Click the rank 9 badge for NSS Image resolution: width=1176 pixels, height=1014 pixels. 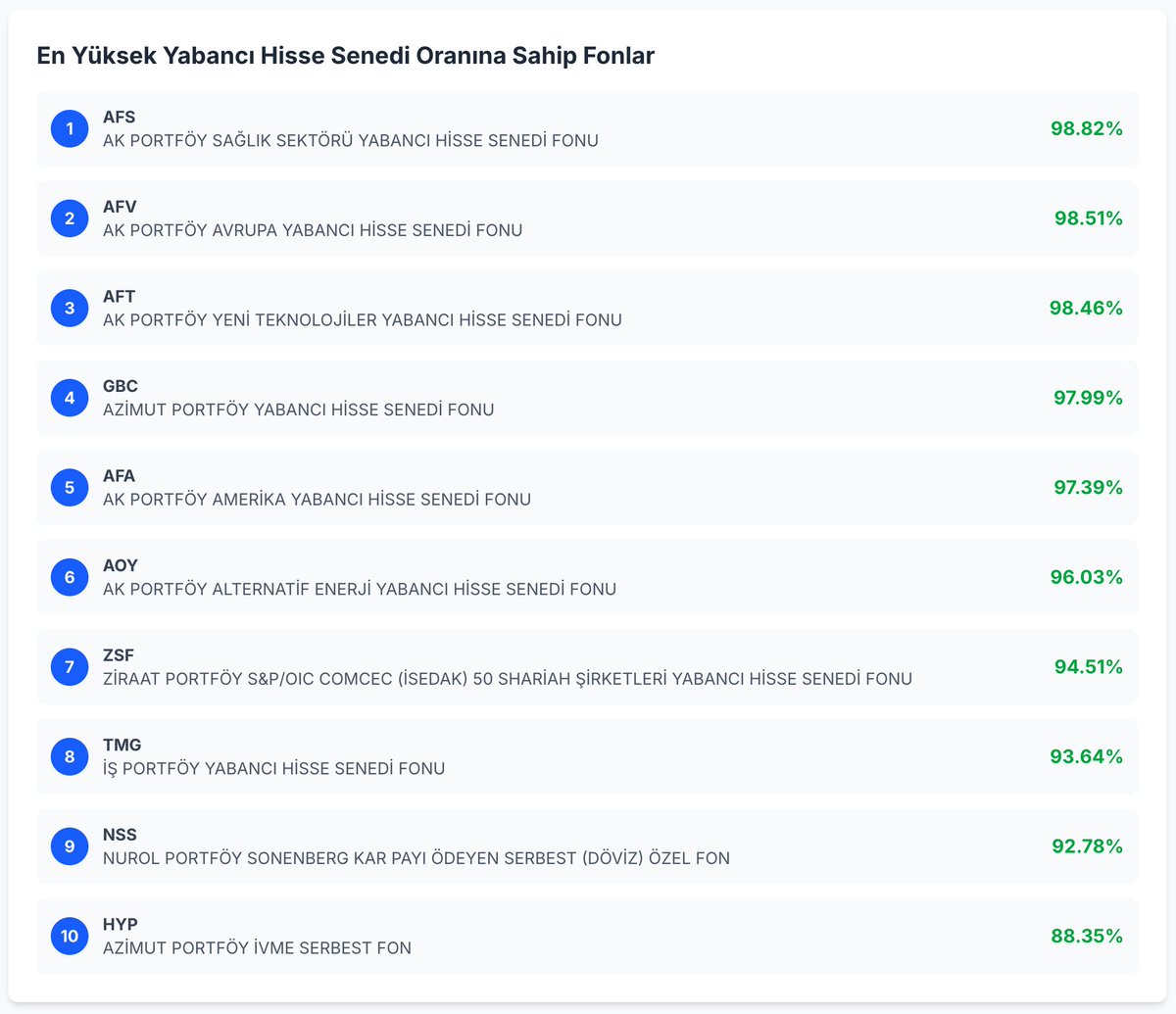[70, 846]
